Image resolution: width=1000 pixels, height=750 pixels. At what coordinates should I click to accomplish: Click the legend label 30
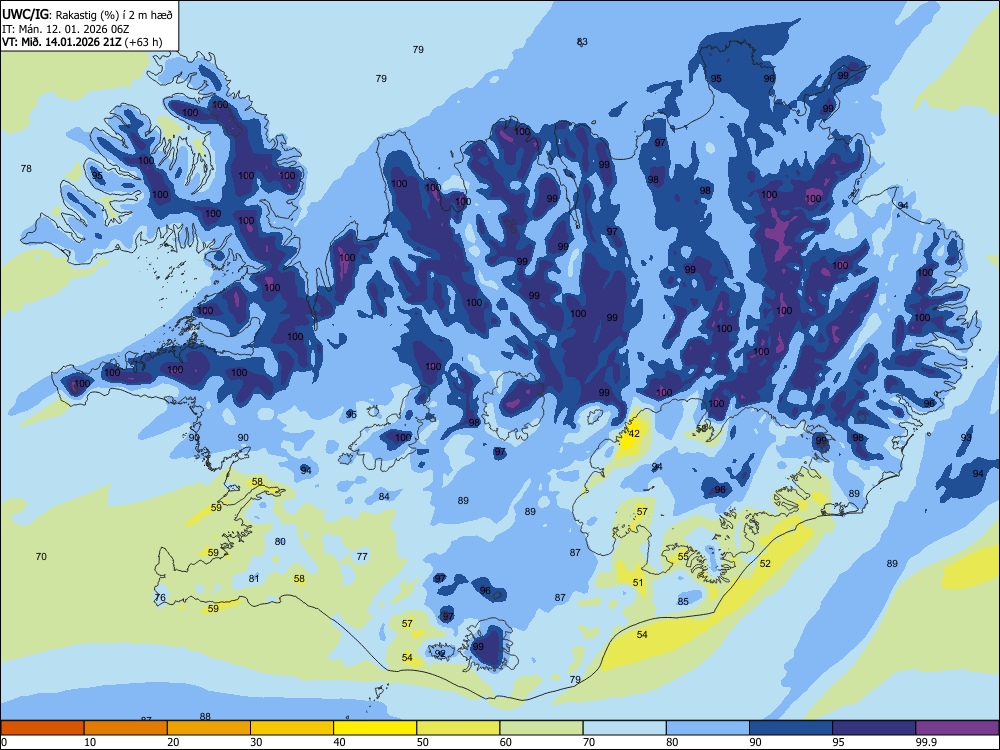pos(256,742)
